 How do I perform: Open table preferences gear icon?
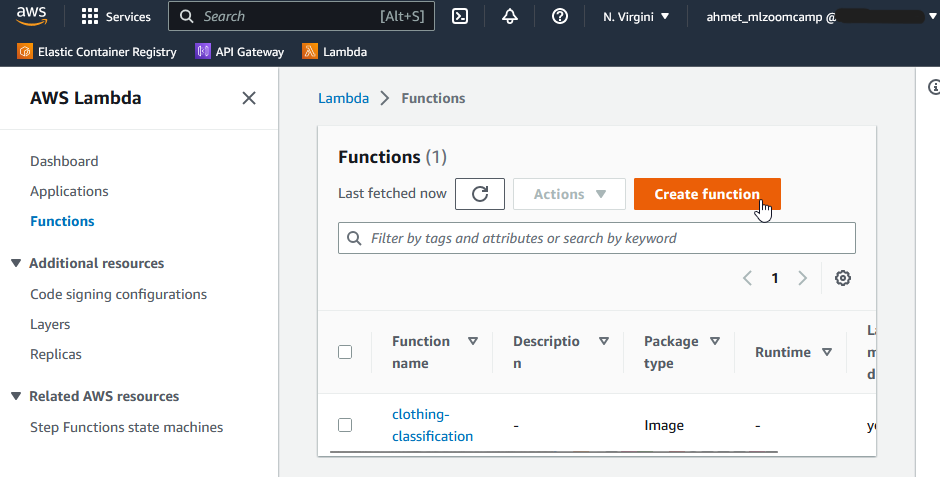click(x=843, y=278)
